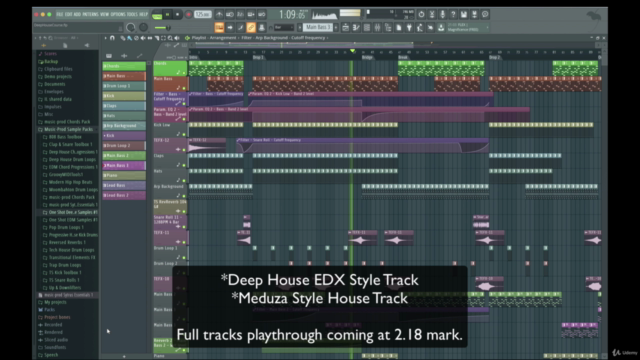This screenshot has width=640, height=360.
Task: Toggle the auto-scroll arrow icon
Action: pyautogui.click(x=230, y=28)
